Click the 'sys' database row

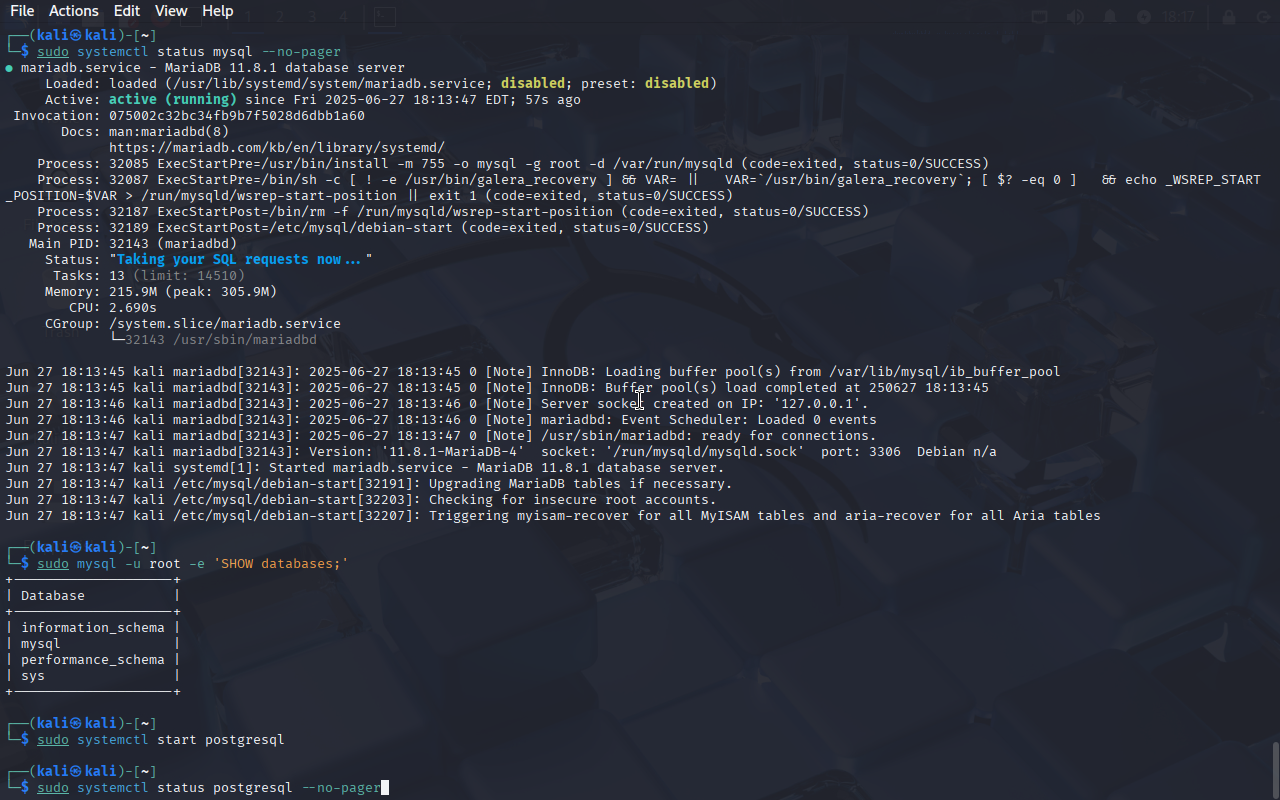click(x=93, y=676)
